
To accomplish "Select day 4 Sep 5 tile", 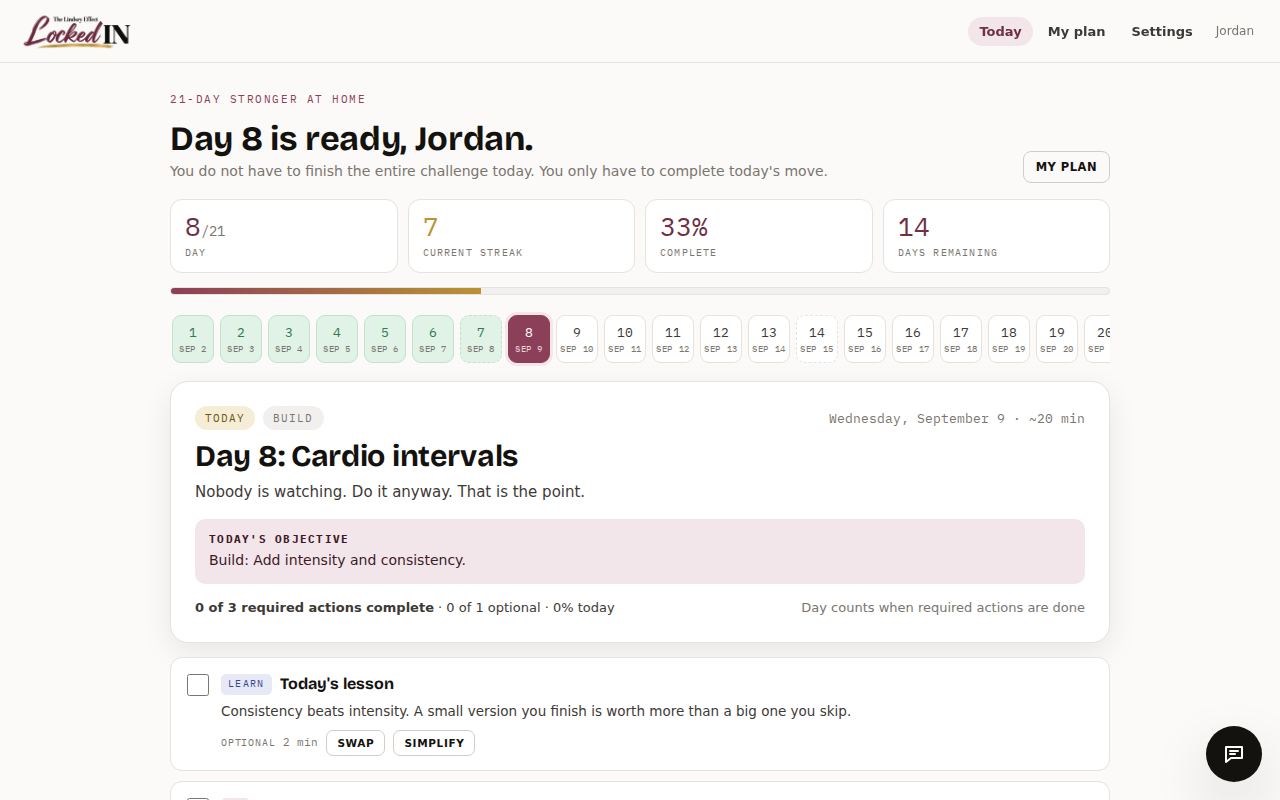I will click(337, 339).
